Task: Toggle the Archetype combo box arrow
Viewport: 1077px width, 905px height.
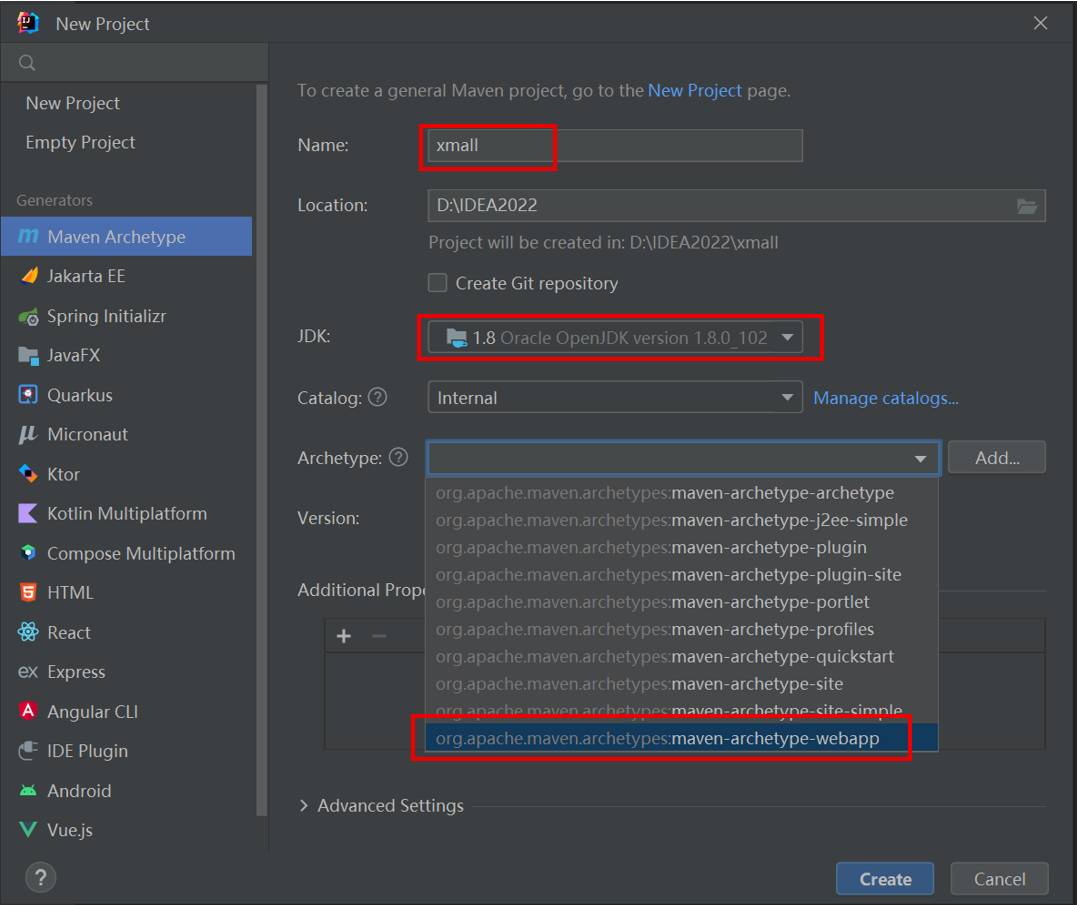Action: click(920, 459)
